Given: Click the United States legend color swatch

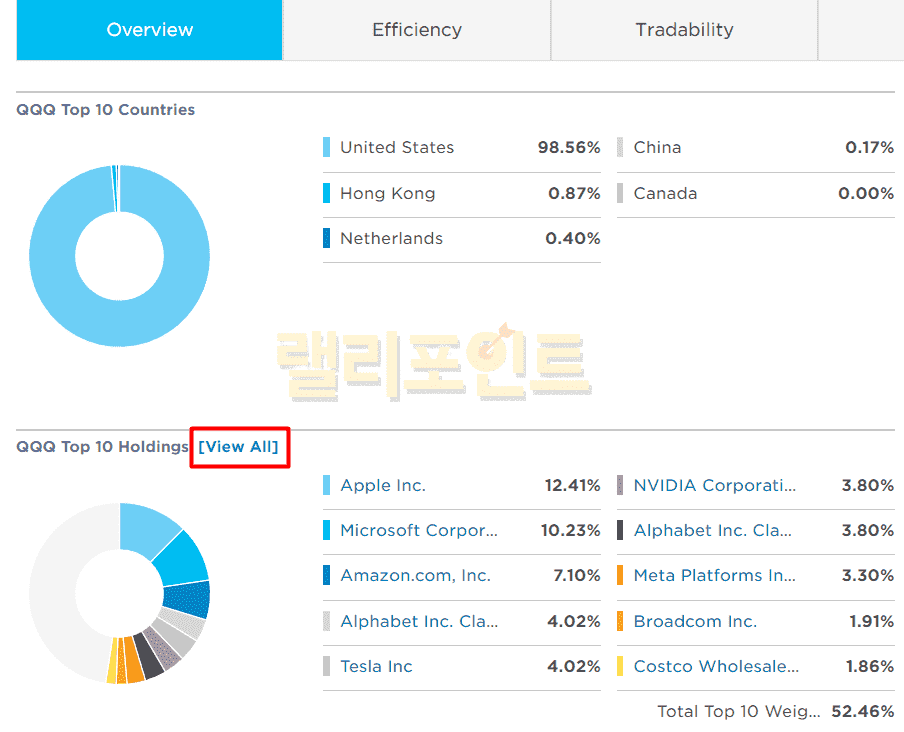Looking at the screenshot, I should tap(327, 147).
